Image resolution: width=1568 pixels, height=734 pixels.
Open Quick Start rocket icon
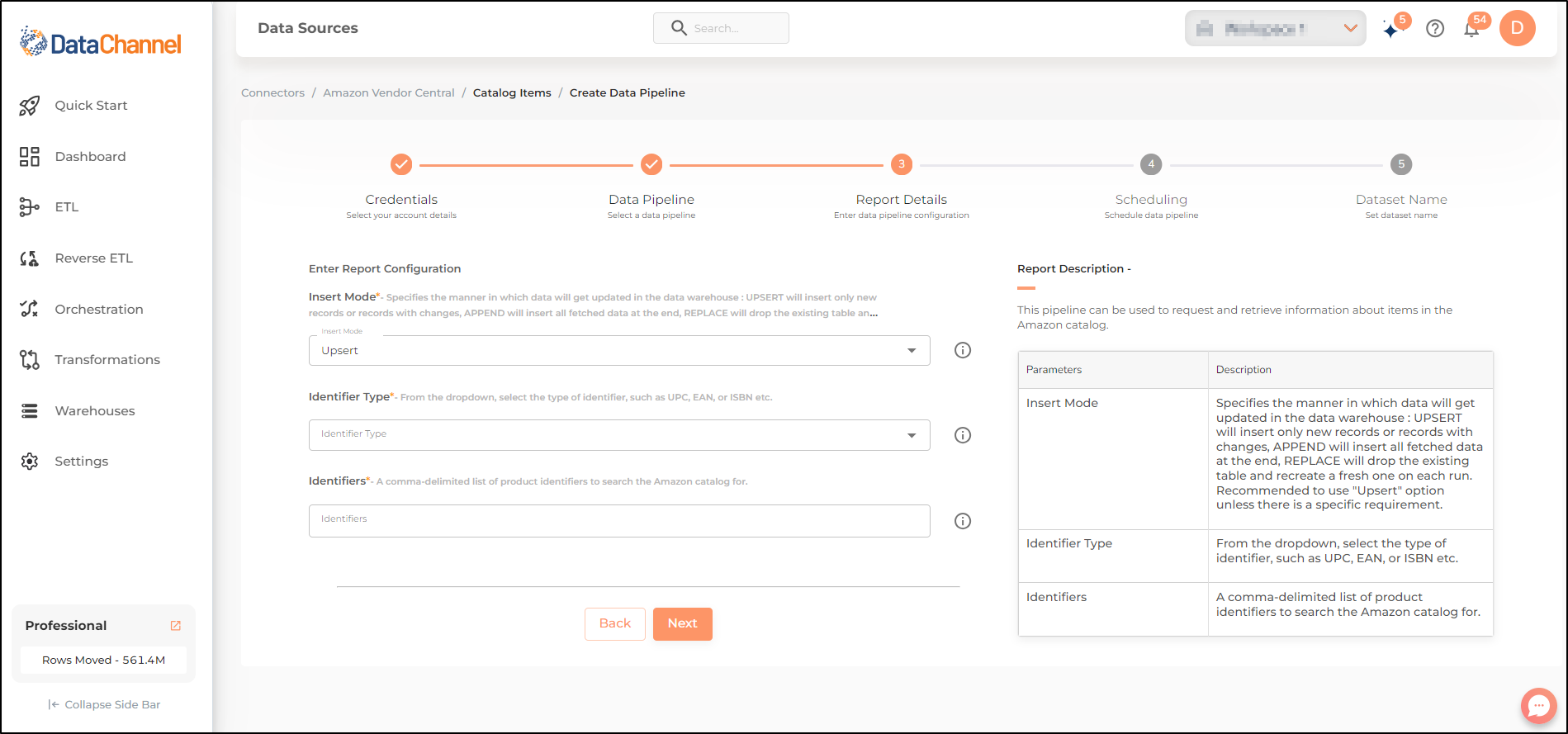point(30,106)
